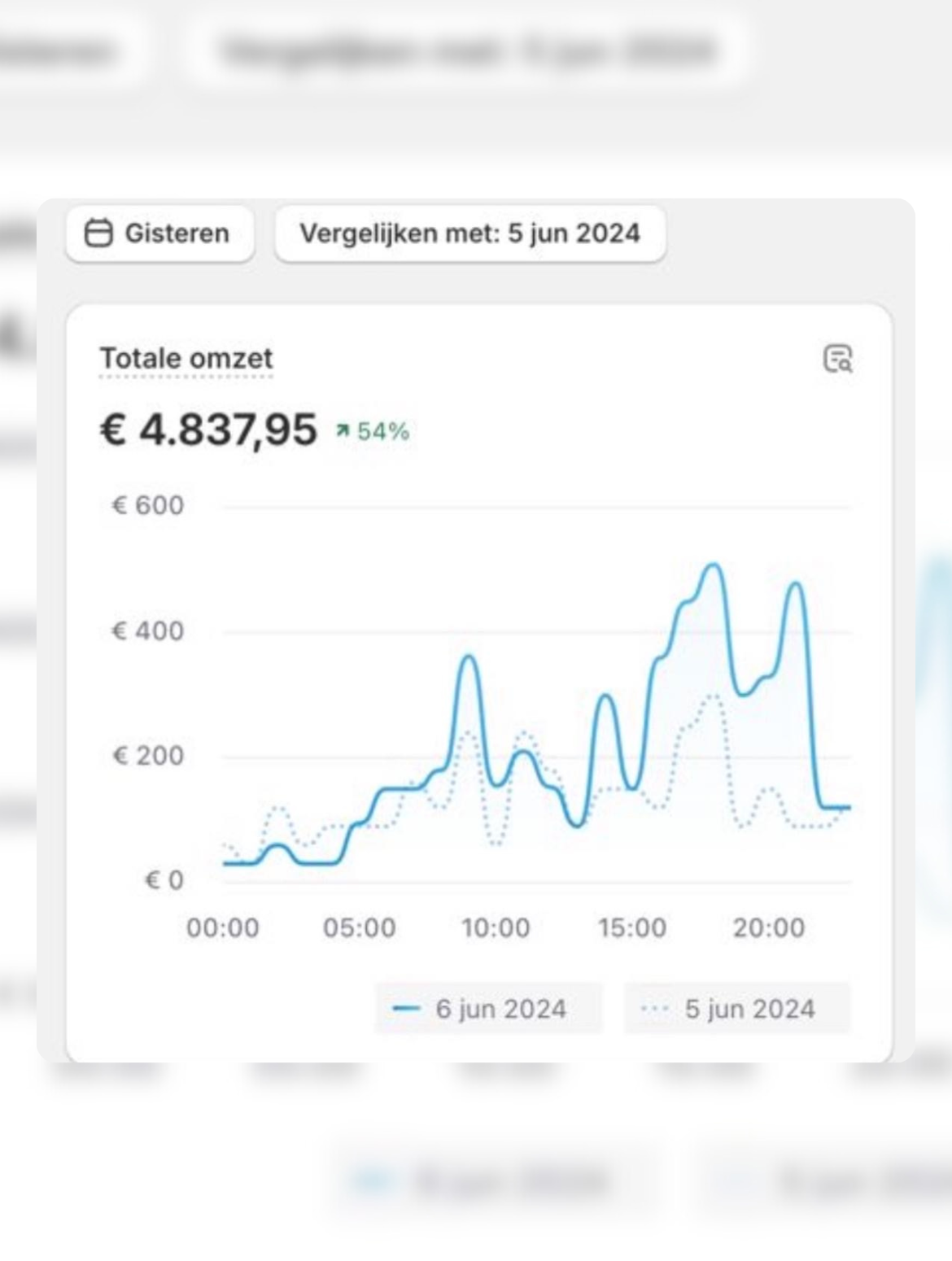This screenshot has height=1261, width=952.
Task: Click the green 54% increase arrow icon
Action: pyautogui.click(x=343, y=430)
